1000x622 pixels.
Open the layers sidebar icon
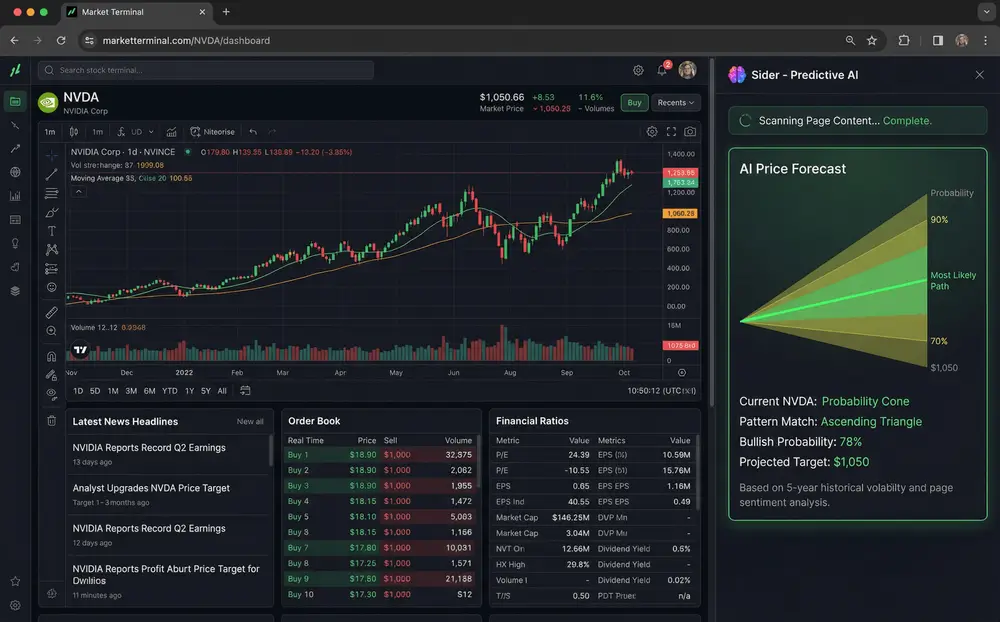[15, 291]
